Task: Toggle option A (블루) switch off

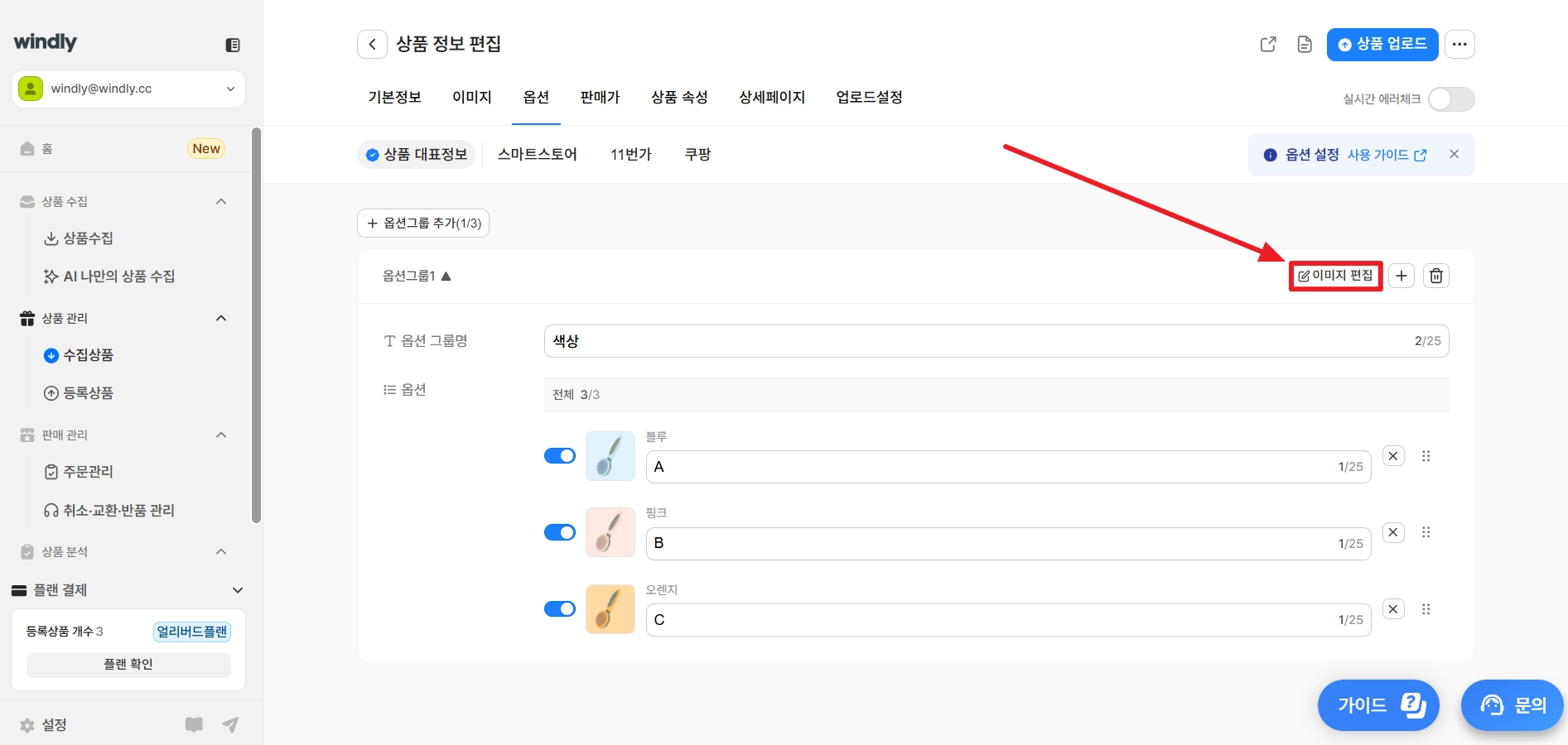Action: [560, 456]
